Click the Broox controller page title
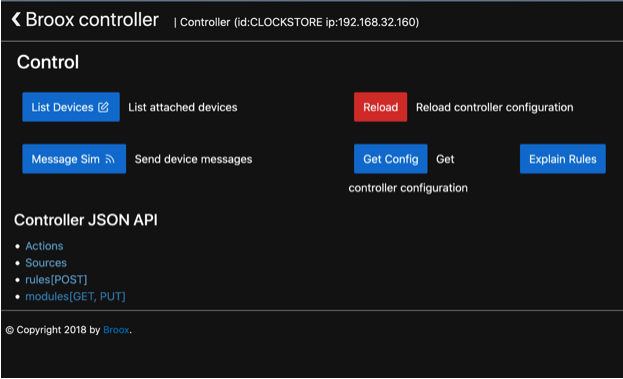623x379 pixels. [x=92, y=19]
